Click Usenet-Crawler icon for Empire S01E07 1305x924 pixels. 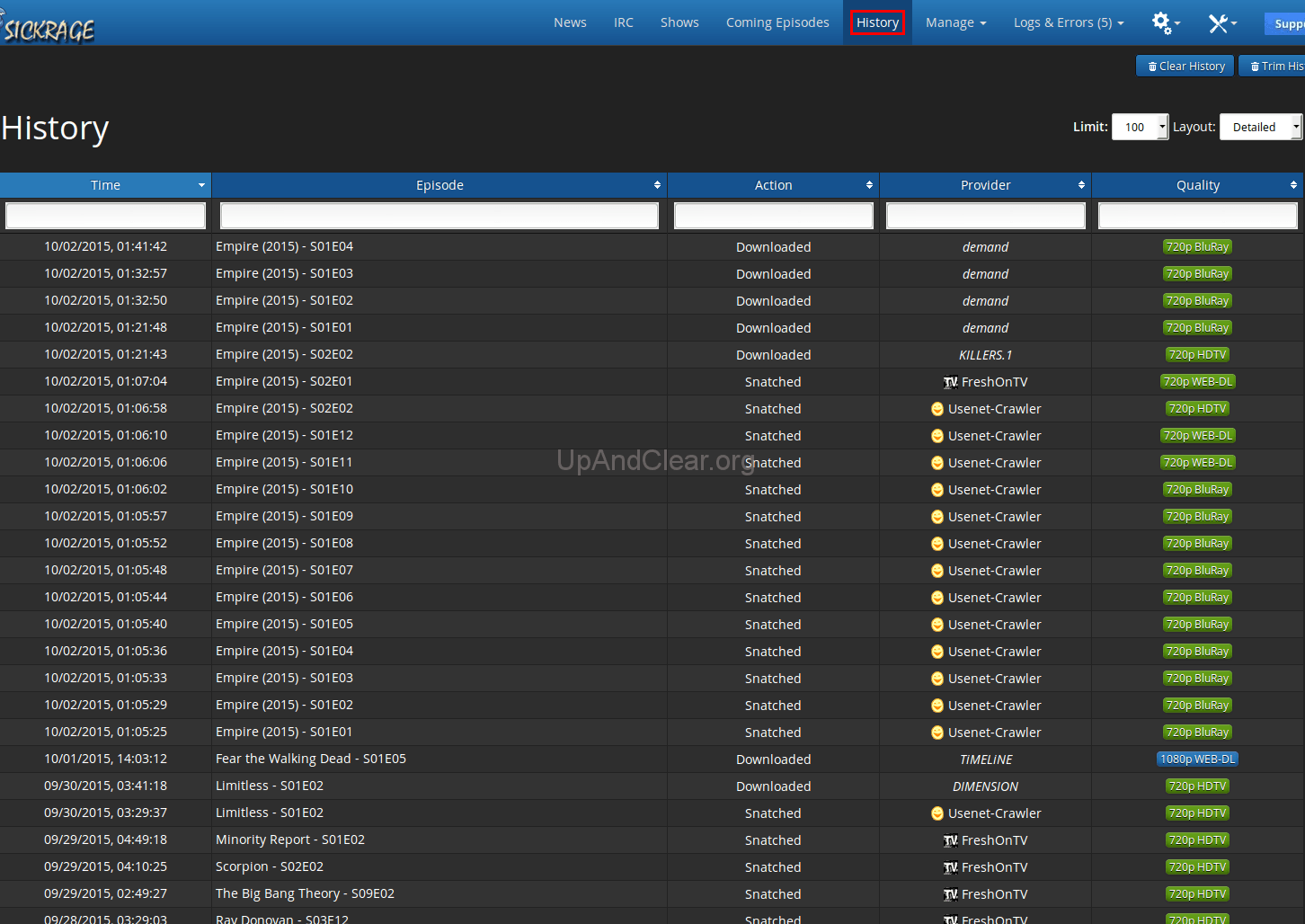pos(937,571)
